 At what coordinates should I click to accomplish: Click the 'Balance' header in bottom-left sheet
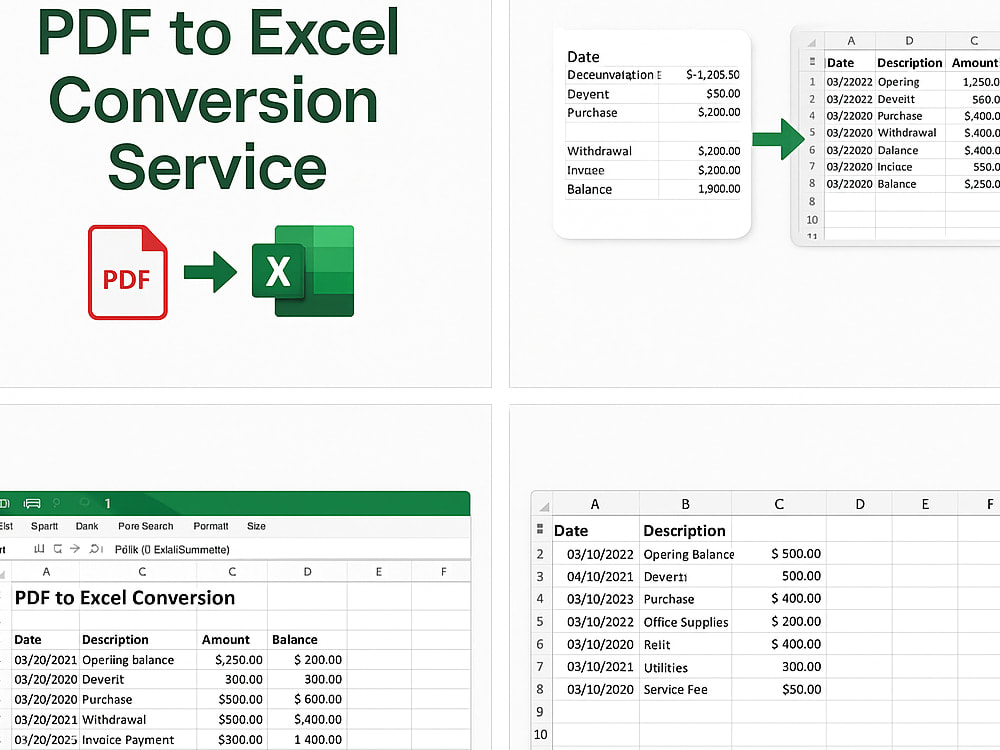pyautogui.click(x=295, y=640)
